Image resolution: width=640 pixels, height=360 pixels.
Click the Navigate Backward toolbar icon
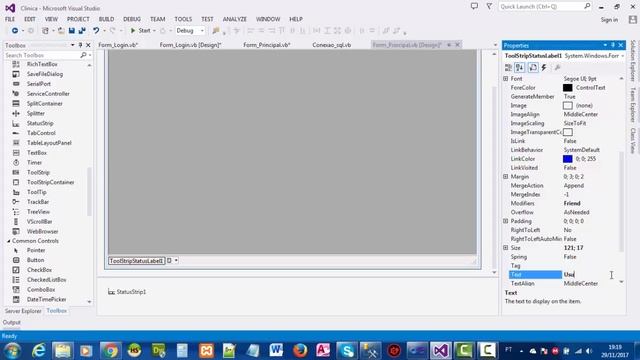click(x=15, y=31)
